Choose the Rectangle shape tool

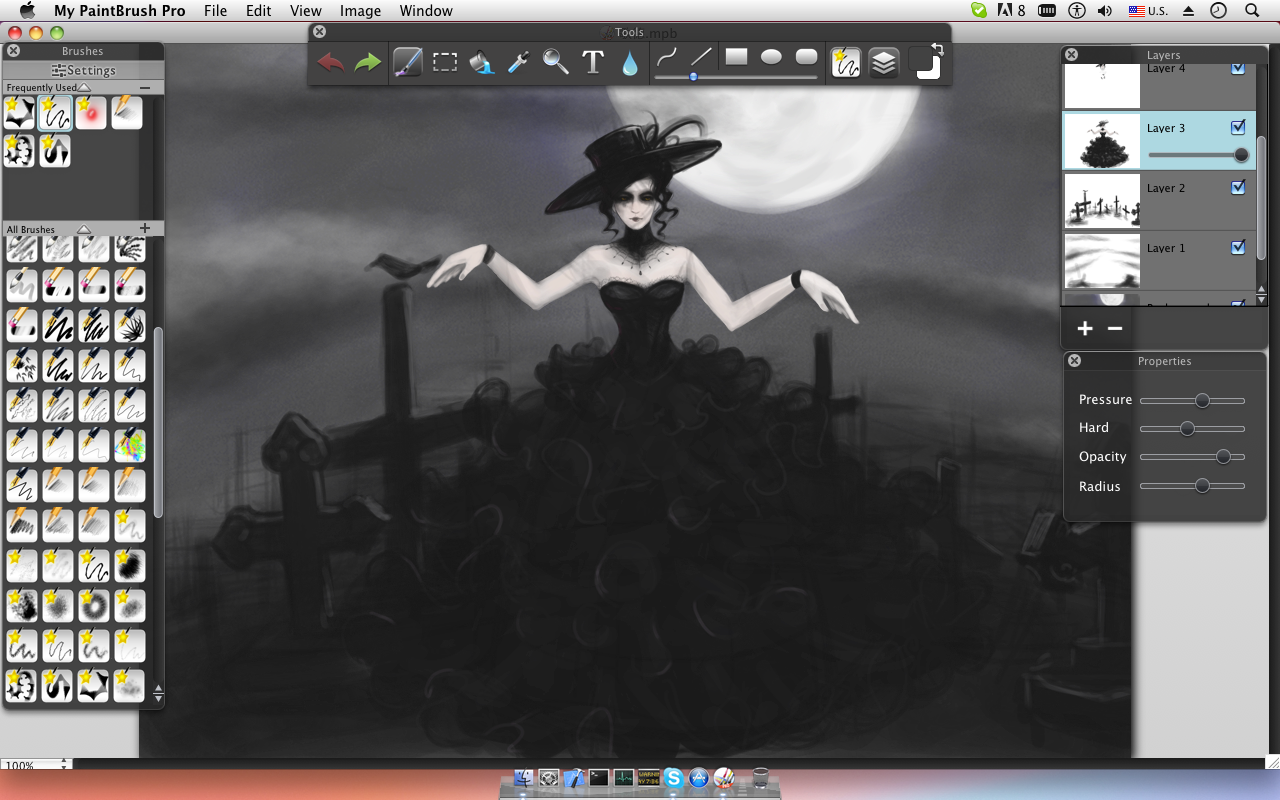click(736, 57)
